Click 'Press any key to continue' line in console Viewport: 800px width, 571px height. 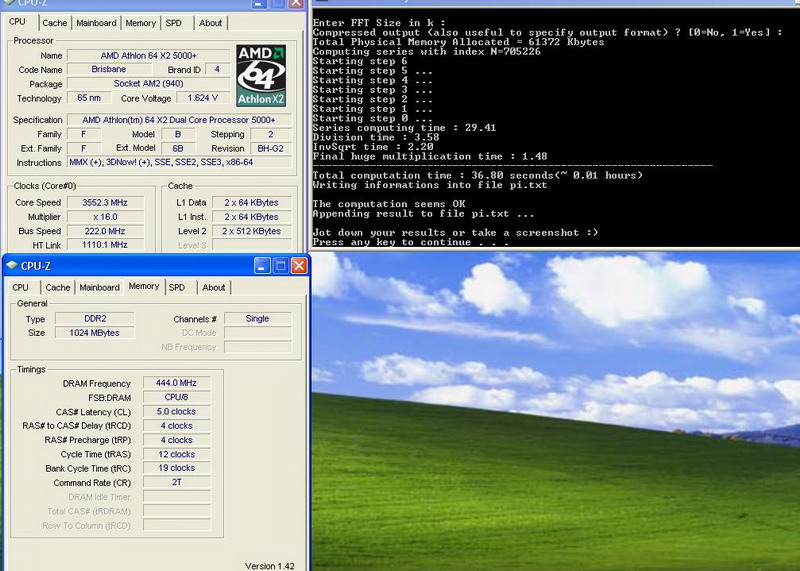pos(410,242)
